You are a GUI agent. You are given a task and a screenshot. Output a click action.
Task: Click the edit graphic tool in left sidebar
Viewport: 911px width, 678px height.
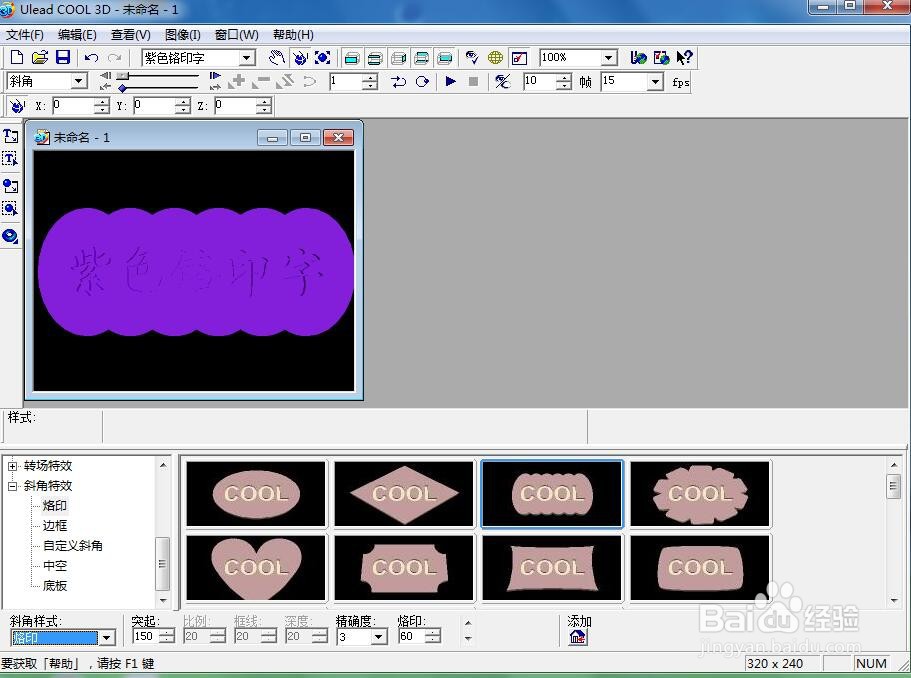pyautogui.click(x=10, y=209)
